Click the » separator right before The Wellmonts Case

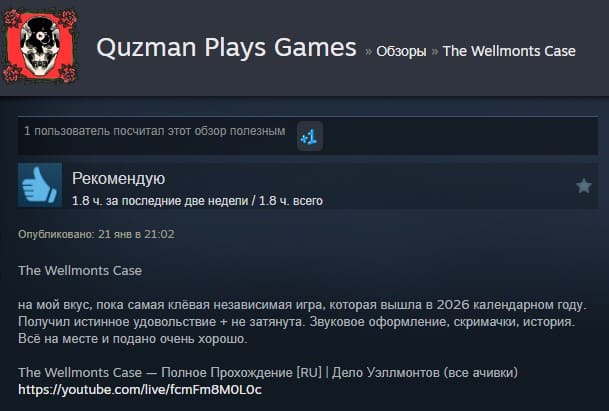(435, 52)
